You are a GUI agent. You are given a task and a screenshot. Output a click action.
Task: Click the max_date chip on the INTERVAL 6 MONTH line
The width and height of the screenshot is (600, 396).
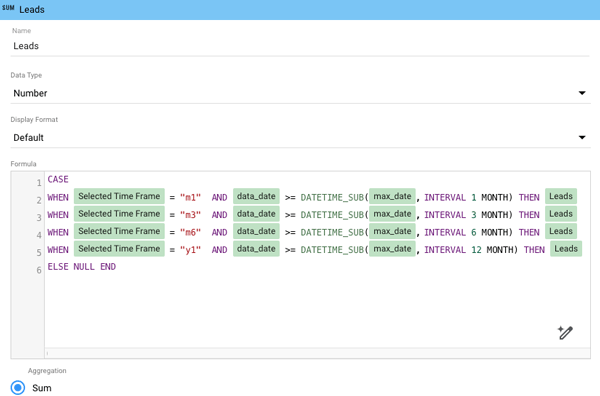[392, 231]
